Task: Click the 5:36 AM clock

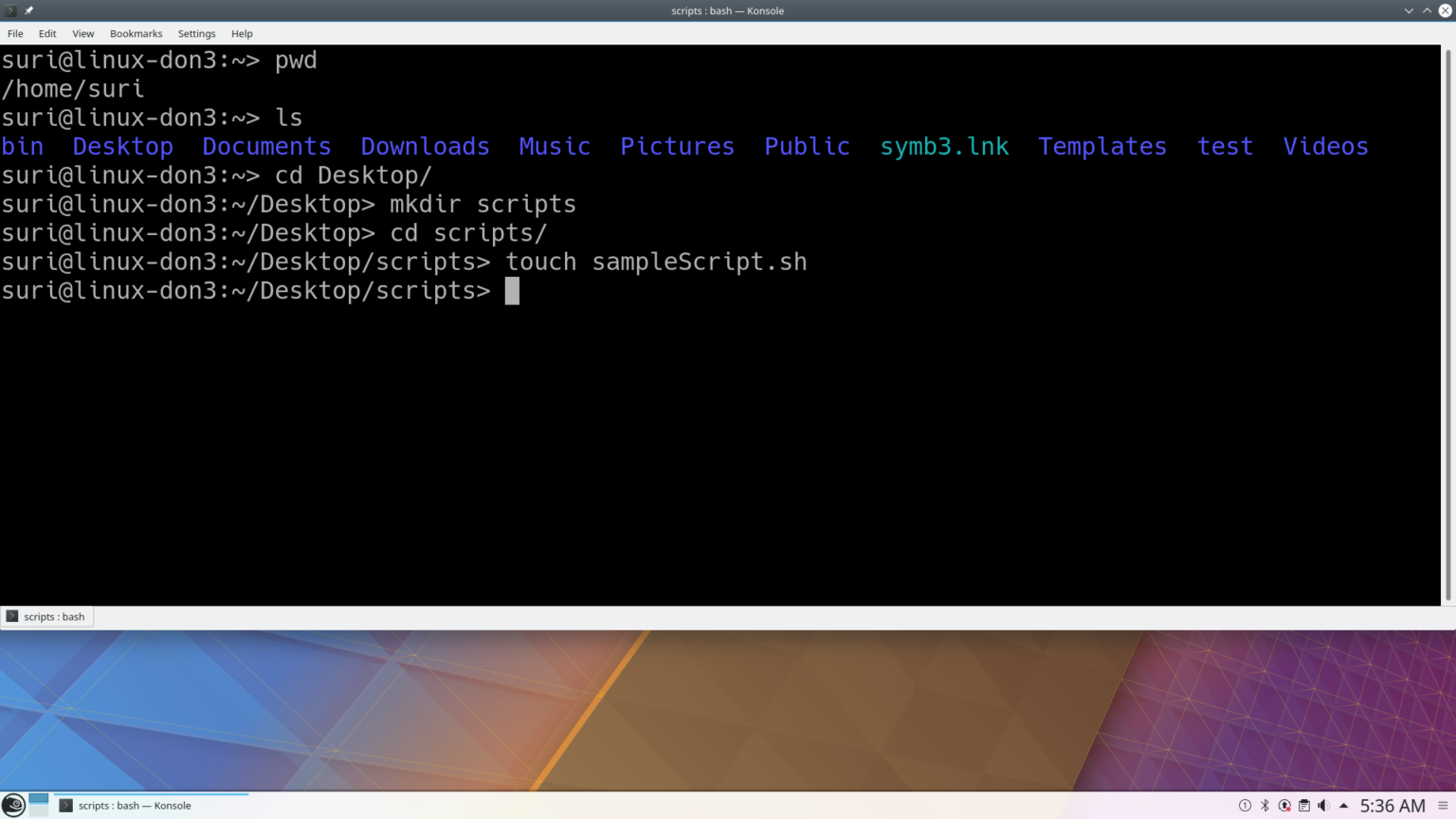Action: coord(1392,806)
